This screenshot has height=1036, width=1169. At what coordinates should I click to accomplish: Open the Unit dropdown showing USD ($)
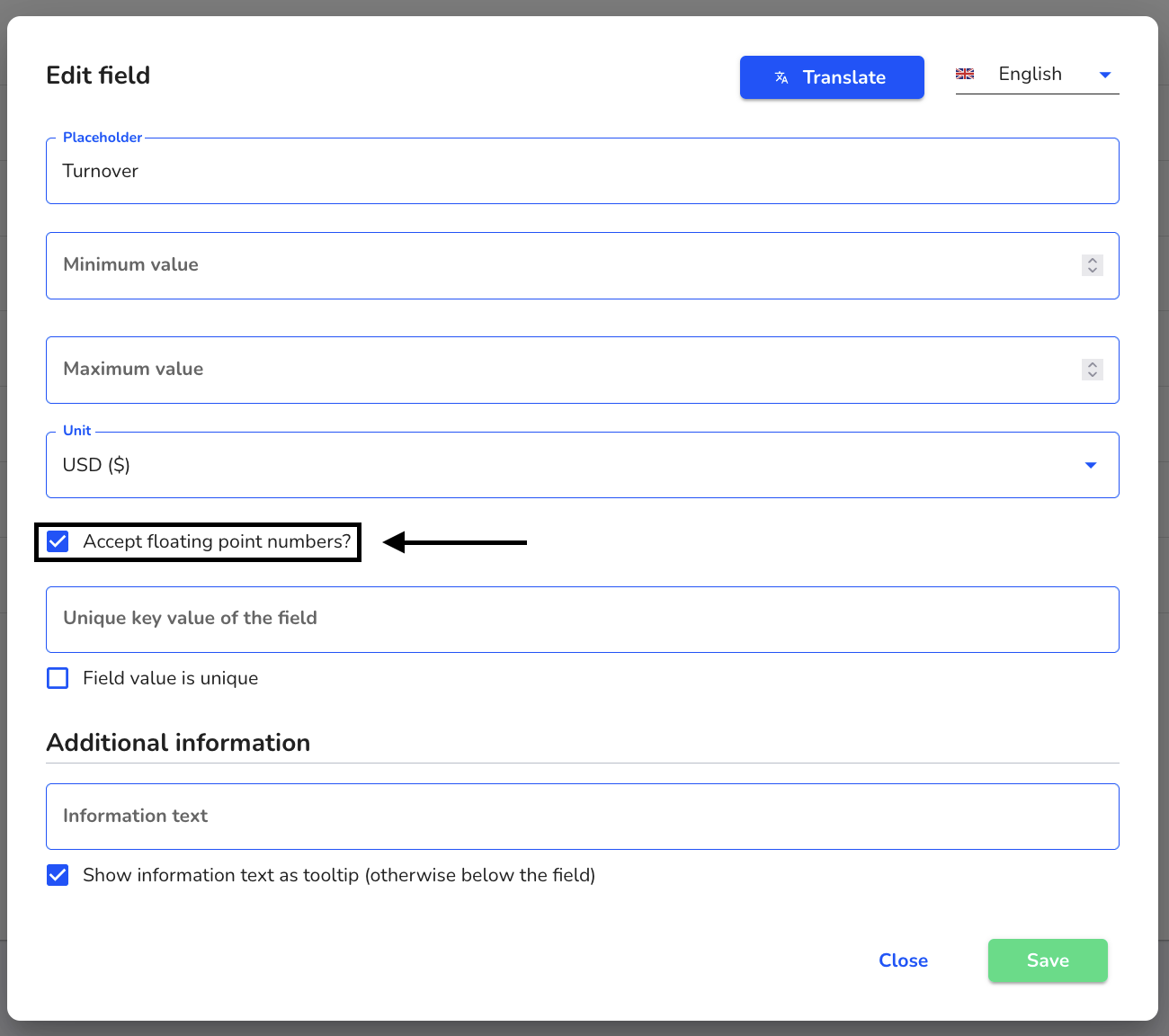[x=583, y=465]
